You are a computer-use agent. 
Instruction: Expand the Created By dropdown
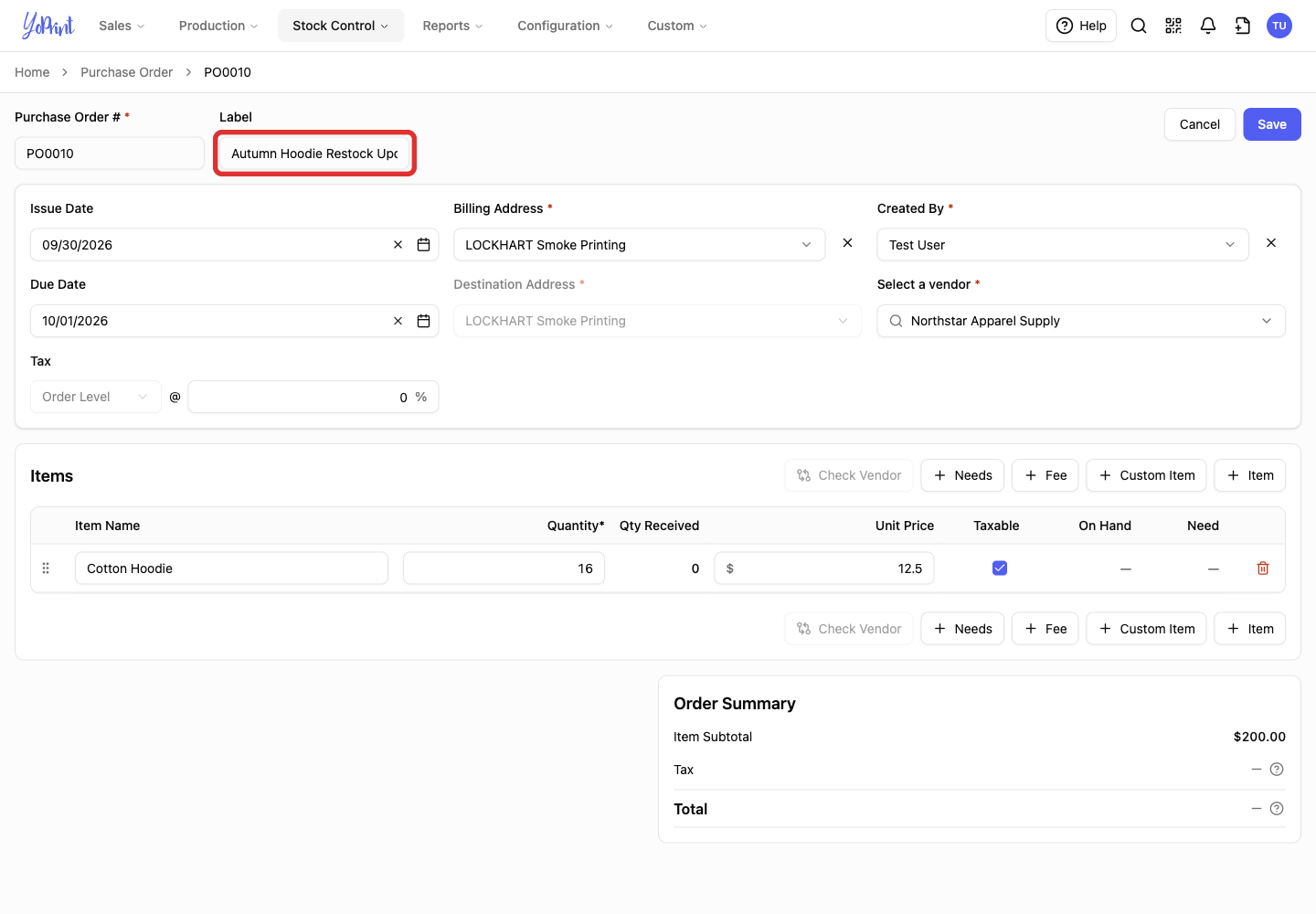pyautogui.click(x=1063, y=245)
